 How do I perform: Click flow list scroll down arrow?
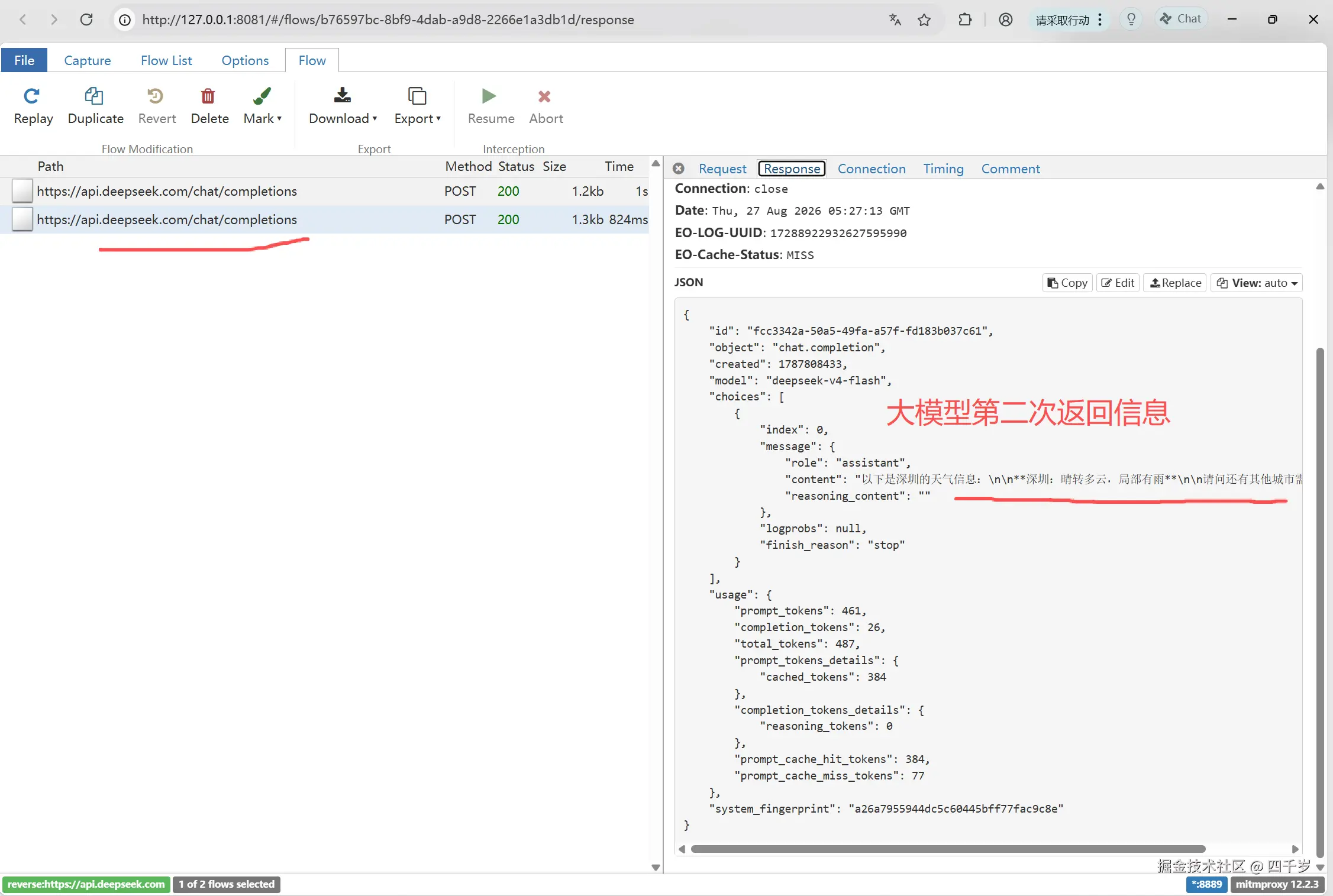(656, 867)
